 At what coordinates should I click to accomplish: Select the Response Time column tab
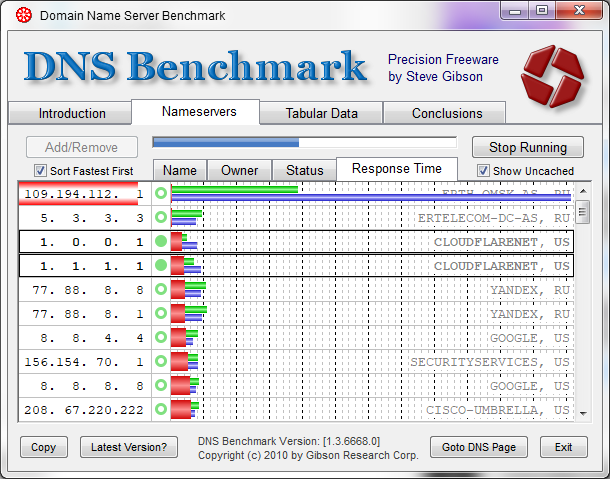397,169
